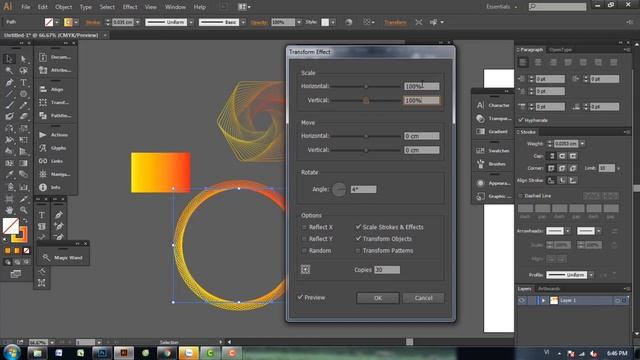Switch to the OpenType tab
The height and width of the screenshot is (360, 640).
[560, 49]
